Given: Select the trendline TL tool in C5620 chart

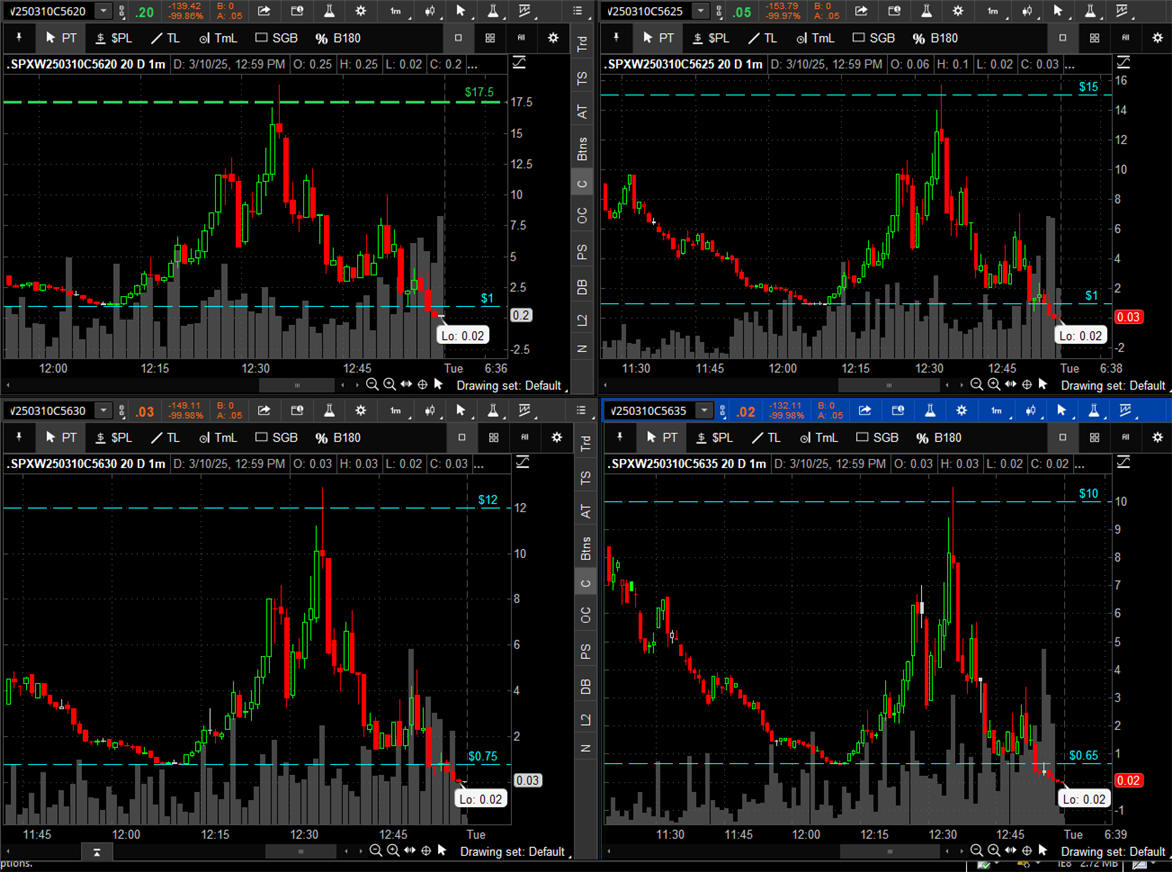Looking at the screenshot, I should point(164,38).
